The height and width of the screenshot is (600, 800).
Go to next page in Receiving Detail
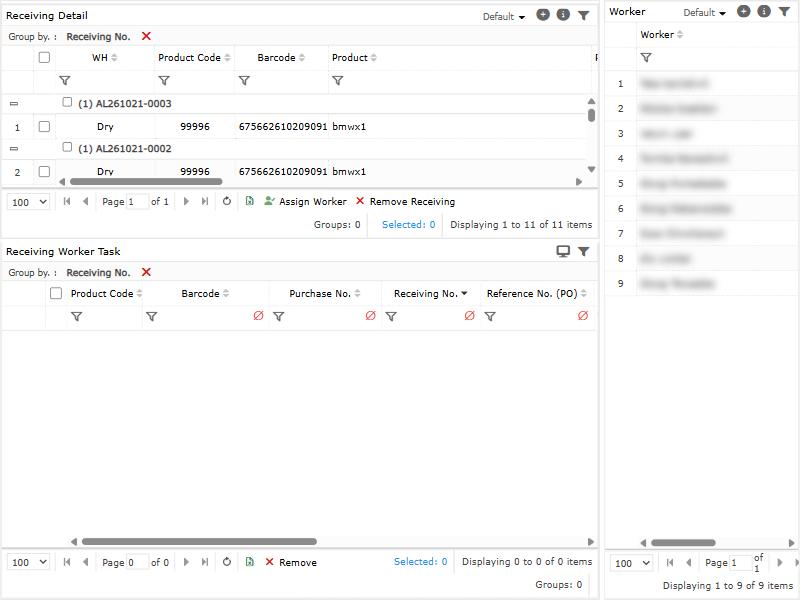click(x=186, y=202)
